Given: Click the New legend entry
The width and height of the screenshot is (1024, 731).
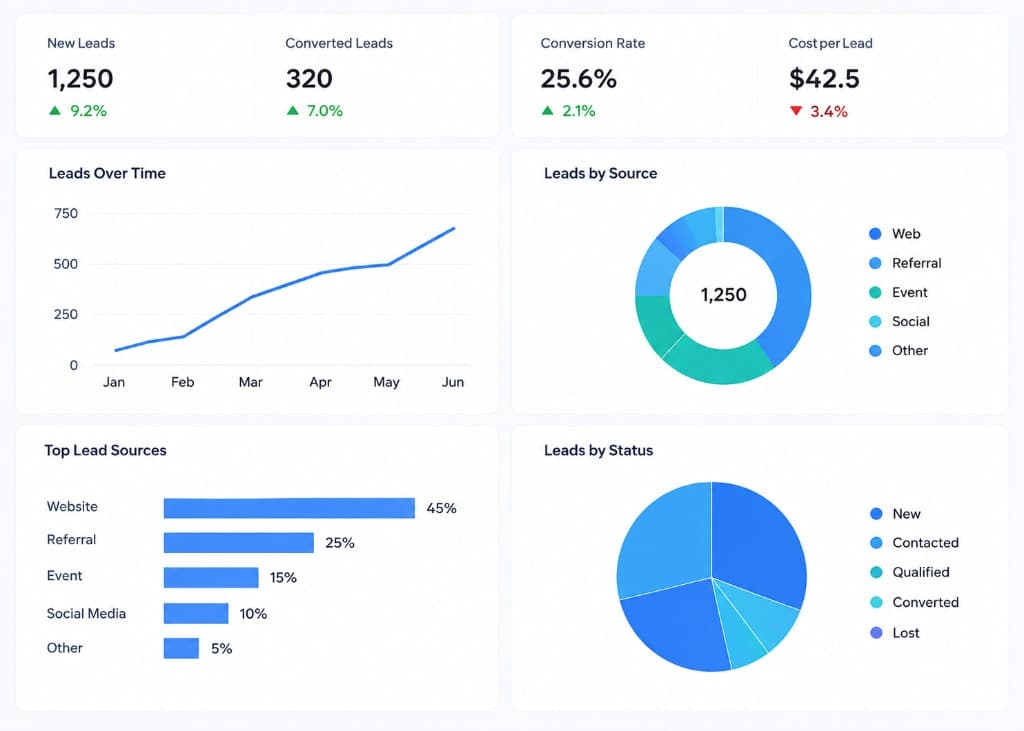Looking at the screenshot, I should coord(895,514).
